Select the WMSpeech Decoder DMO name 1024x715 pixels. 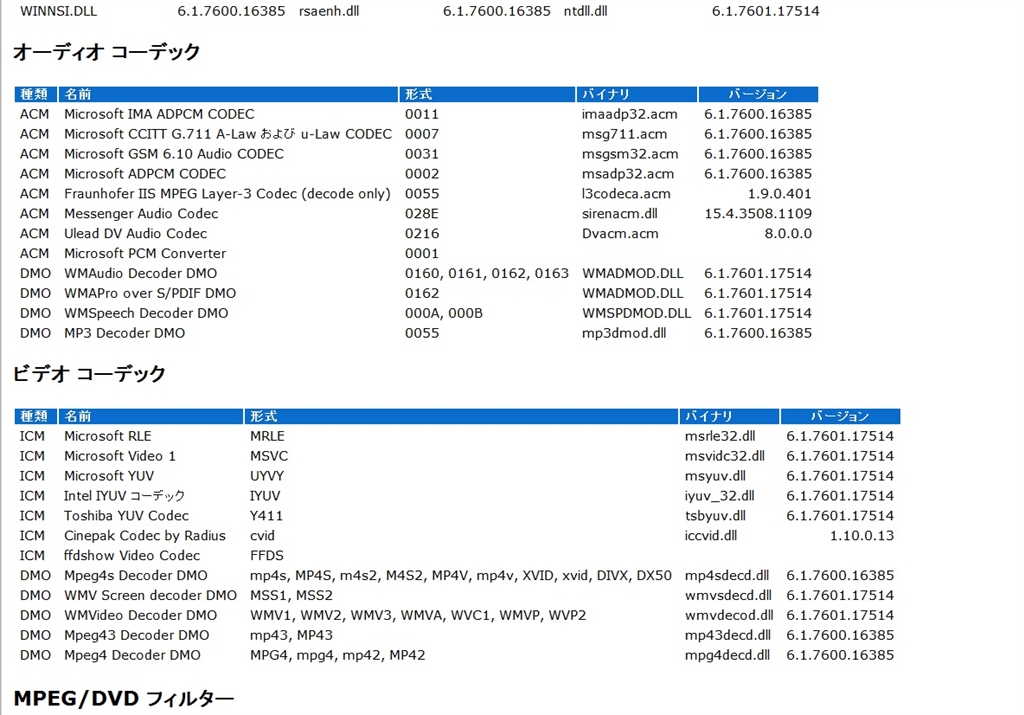[146, 313]
